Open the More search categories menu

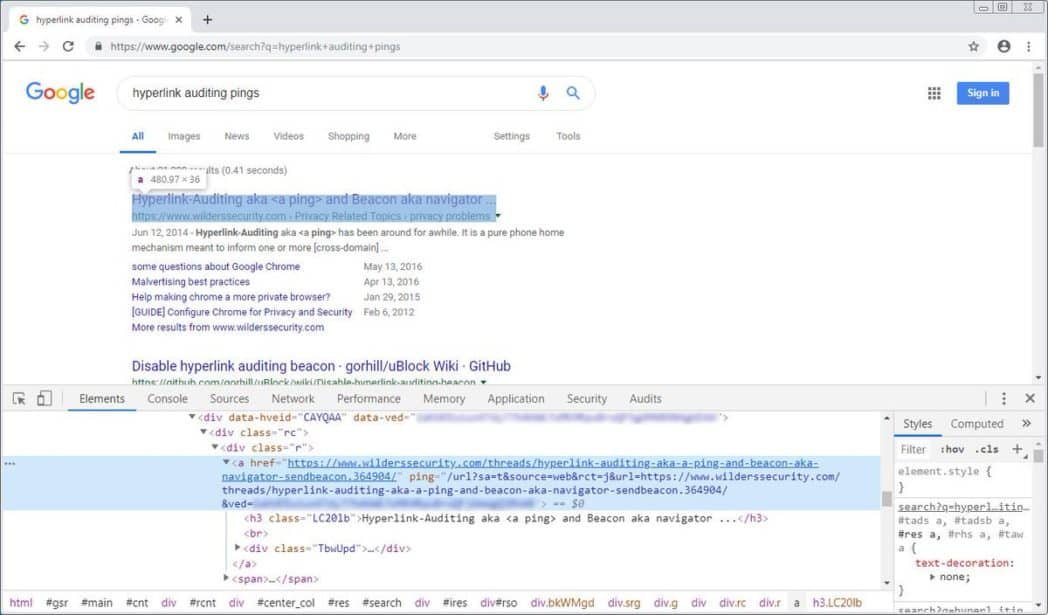(404, 136)
